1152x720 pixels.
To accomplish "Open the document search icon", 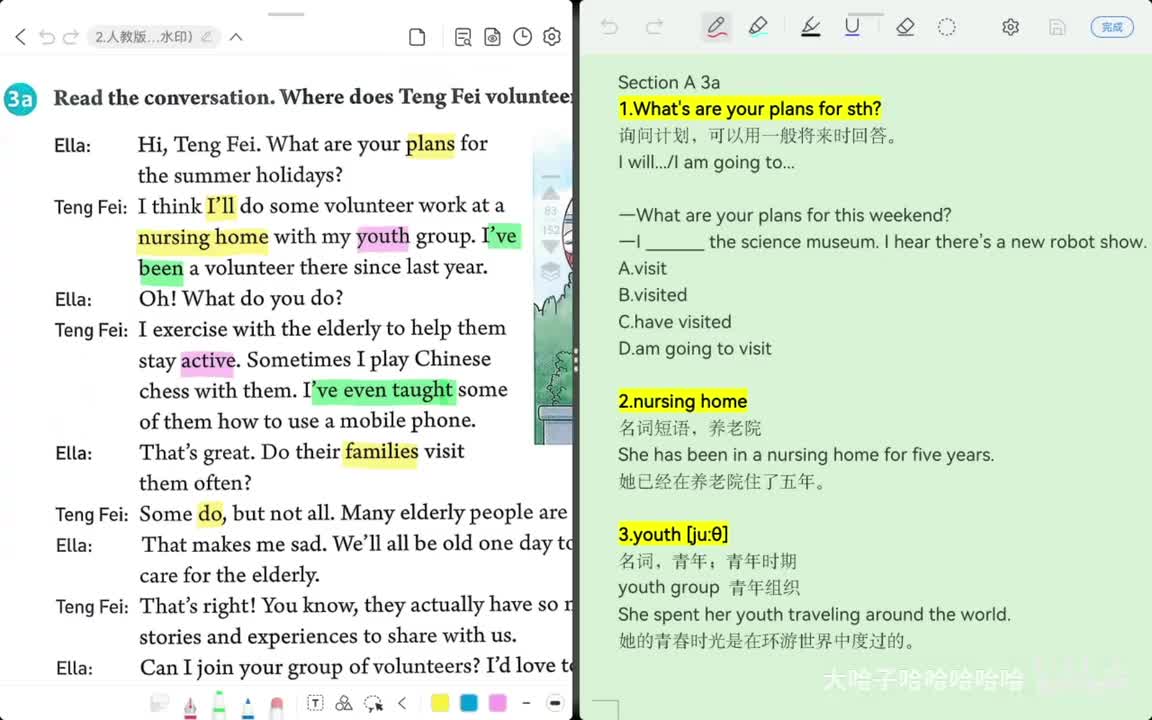I will (x=463, y=37).
